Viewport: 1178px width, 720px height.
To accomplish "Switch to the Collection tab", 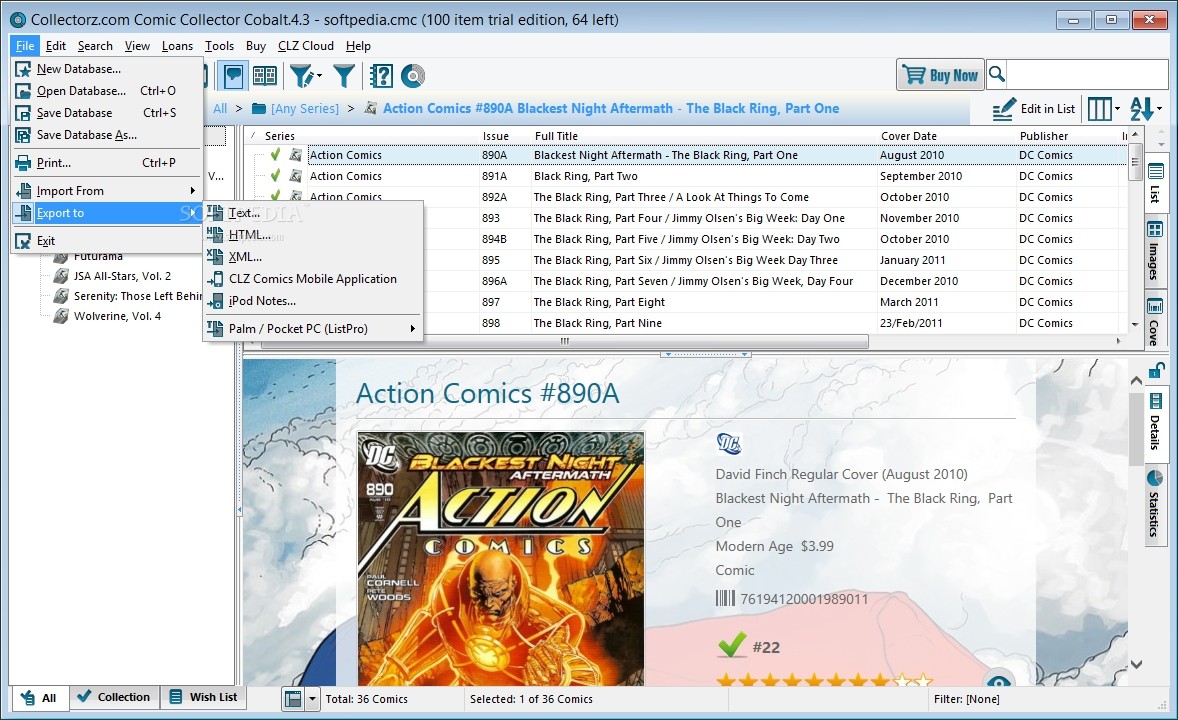I will point(114,697).
